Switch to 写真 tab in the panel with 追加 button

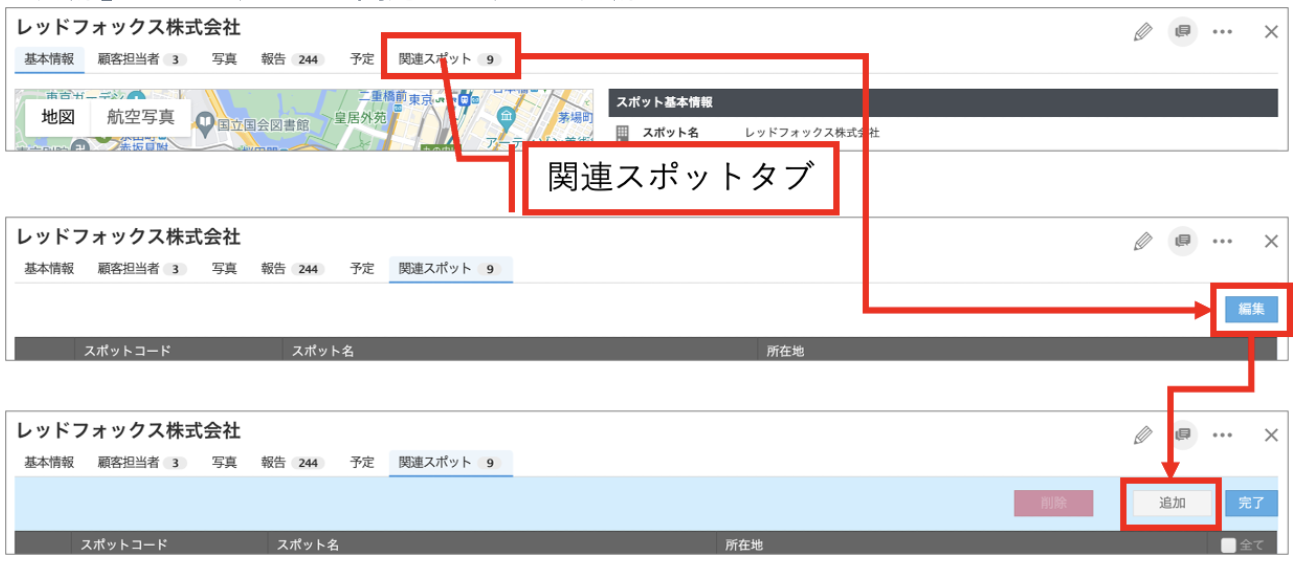tap(224, 463)
